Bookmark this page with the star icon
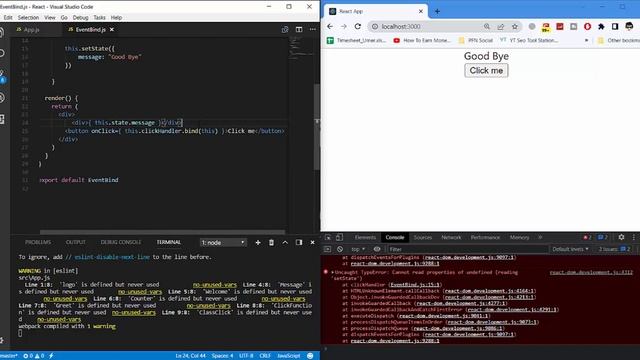640x360 pixels. [515, 27]
